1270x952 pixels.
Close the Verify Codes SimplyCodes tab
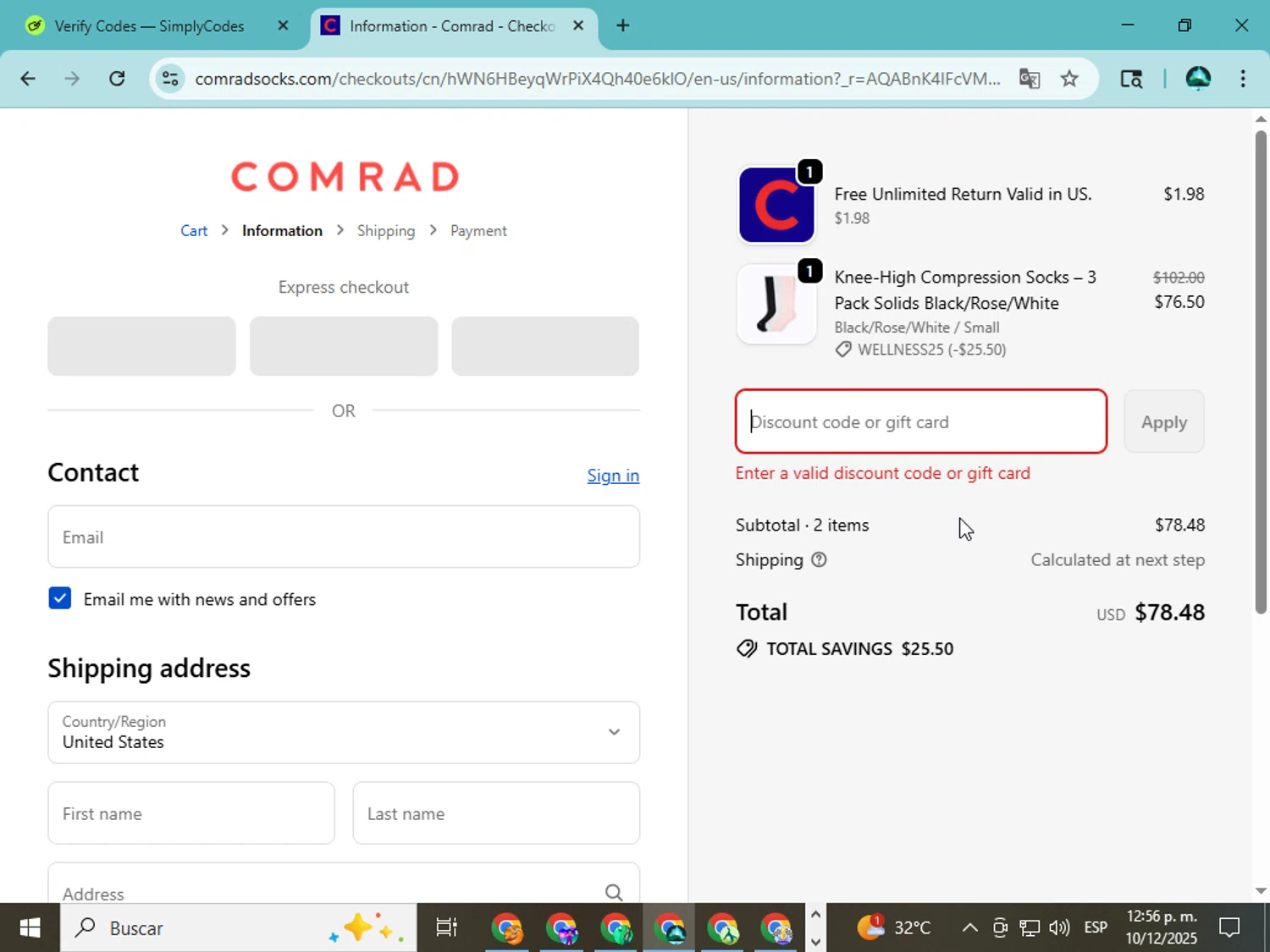point(283,25)
